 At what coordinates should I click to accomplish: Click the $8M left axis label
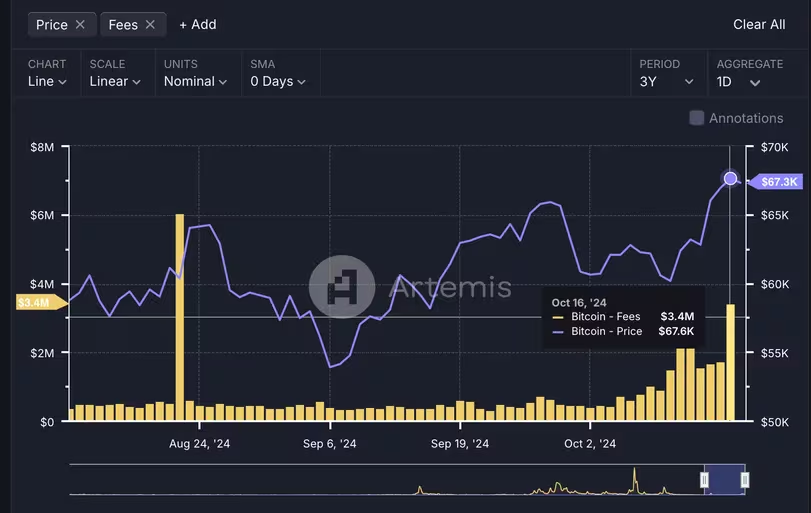pyautogui.click(x=42, y=147)
